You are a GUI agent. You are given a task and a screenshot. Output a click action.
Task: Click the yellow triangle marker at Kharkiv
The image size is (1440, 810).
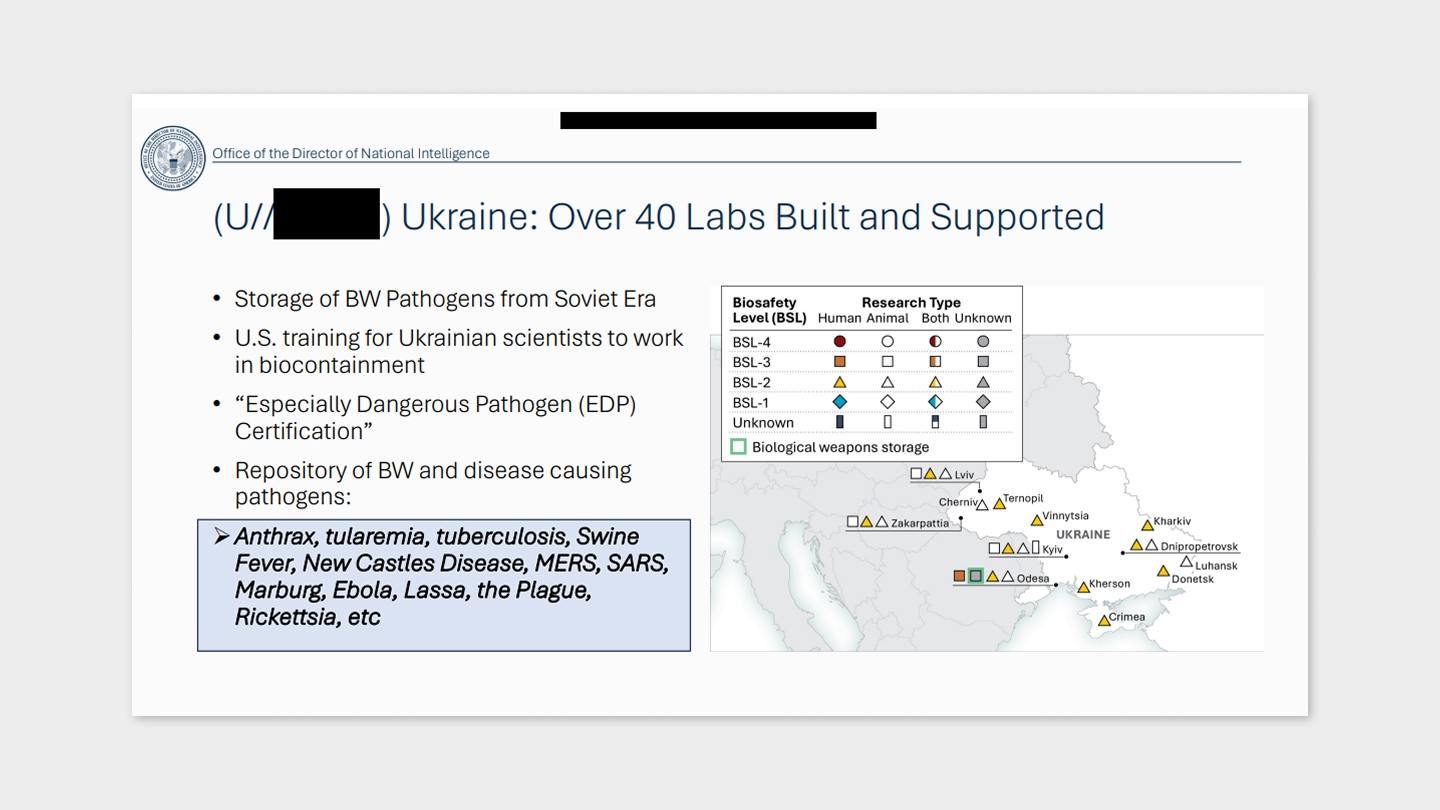pyautogui.click(x=1147, y=525)
